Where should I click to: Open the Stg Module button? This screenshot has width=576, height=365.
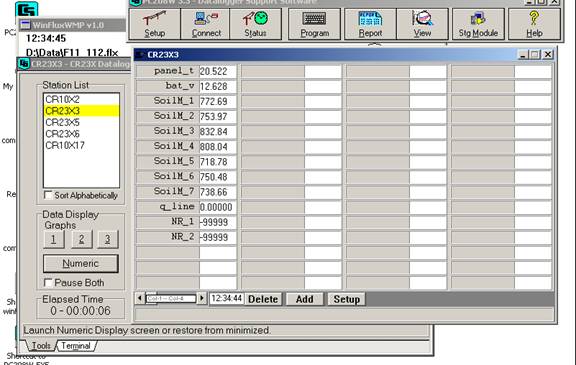[478, 24]
